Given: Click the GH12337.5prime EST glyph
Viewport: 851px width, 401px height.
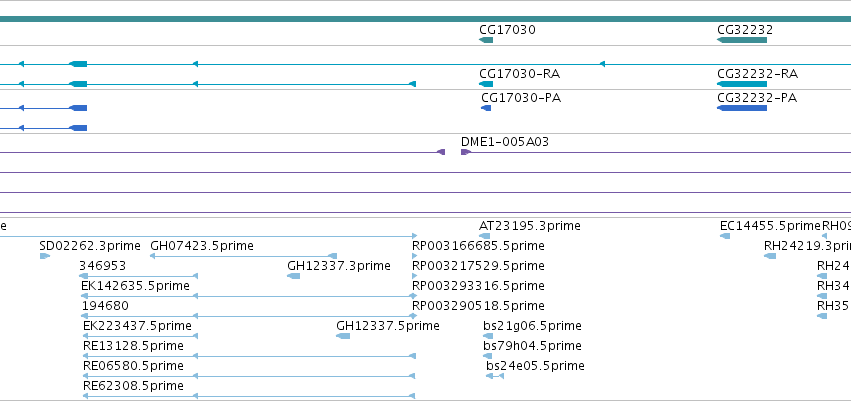Looking at the screenshot, I should click(343, 336).
